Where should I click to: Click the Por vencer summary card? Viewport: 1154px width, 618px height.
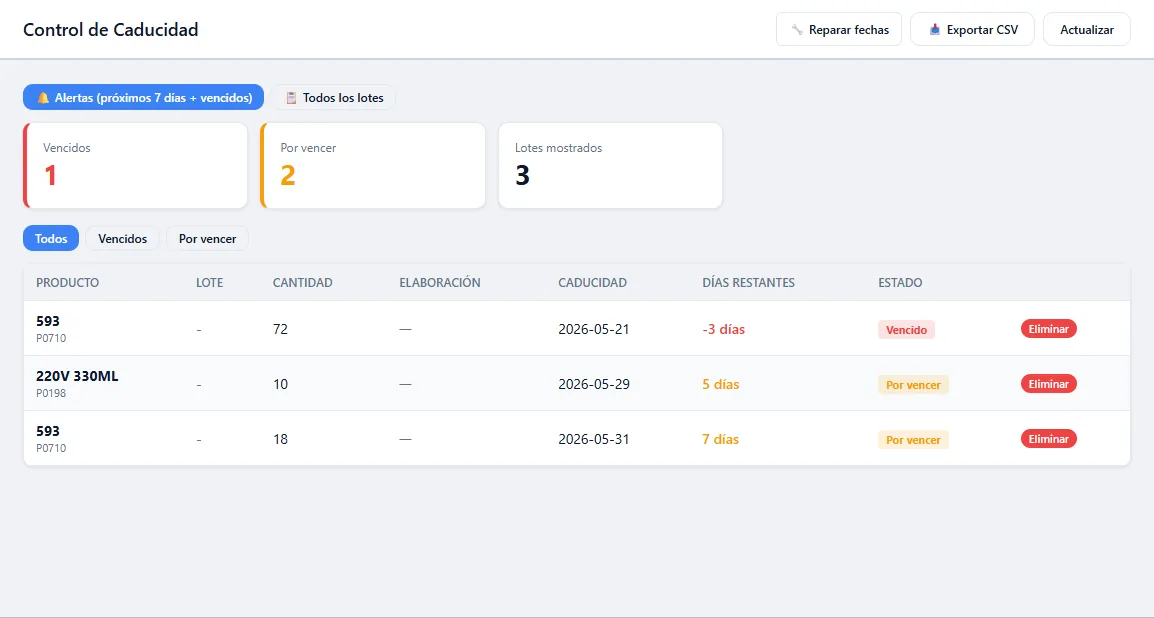point(373,166)
